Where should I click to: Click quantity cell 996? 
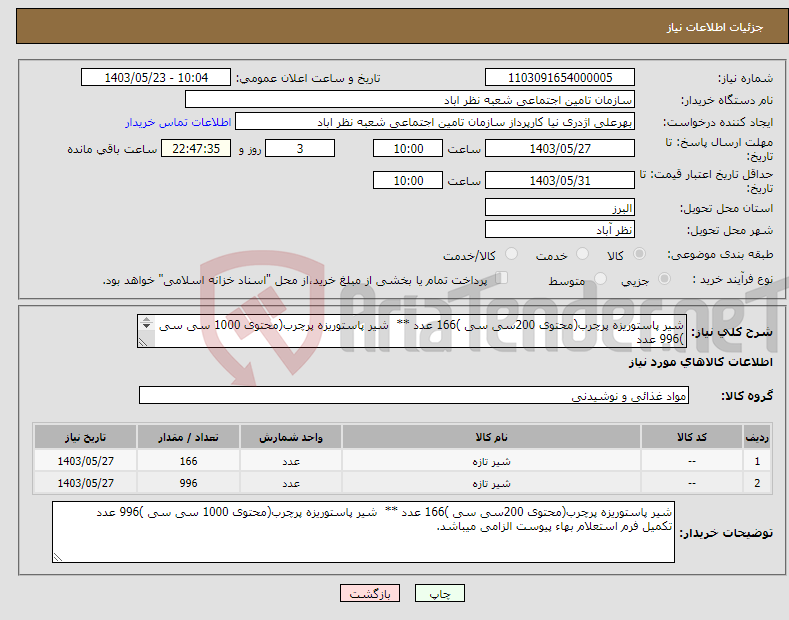[x=188, y=483]
